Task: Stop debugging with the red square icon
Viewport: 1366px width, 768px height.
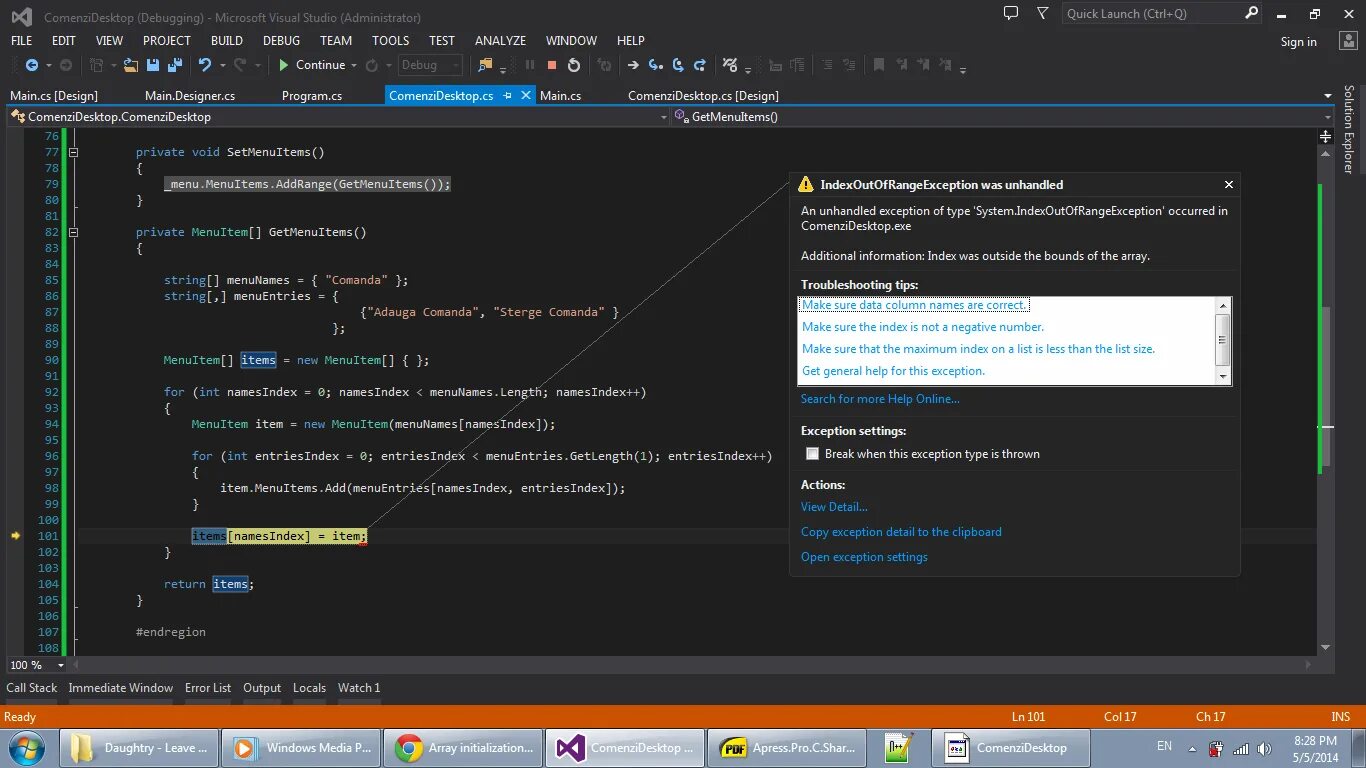Action: (552, 65)
